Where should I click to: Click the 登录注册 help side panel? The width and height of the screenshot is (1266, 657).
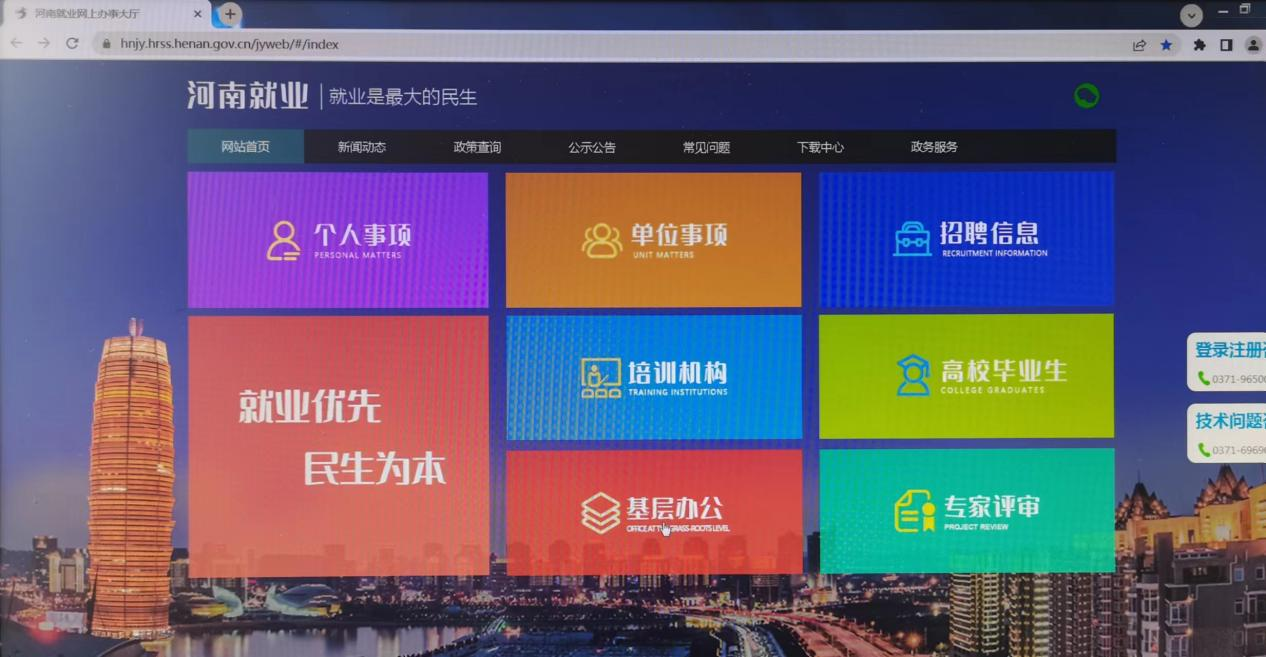[1227, 363]
